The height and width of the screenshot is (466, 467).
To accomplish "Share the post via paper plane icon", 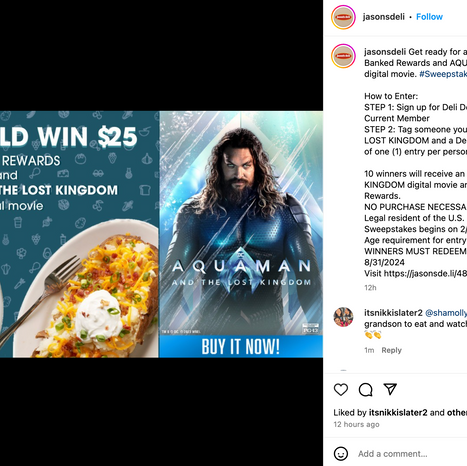I will [x=390, y=389].
